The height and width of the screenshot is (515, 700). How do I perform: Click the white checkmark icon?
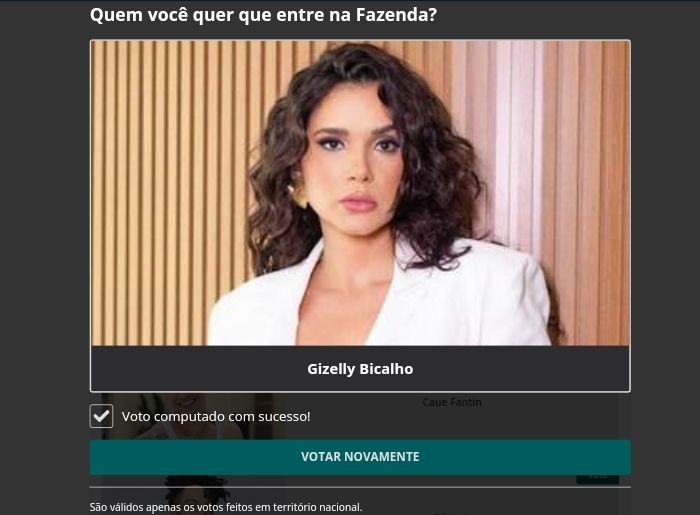(101, 416)
